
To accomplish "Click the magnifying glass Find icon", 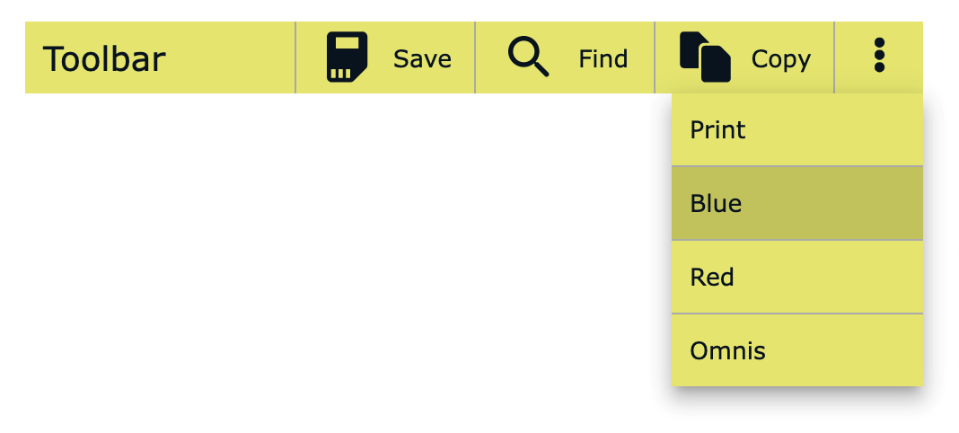I will [x=528, y=56].
